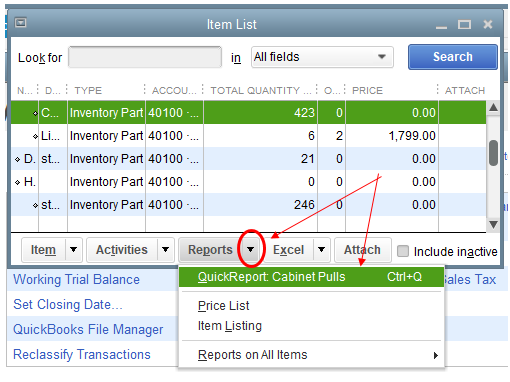Open the Activities button dropdown arrow
The height and width of the screenshot is (382, 510).
point(166,249)
